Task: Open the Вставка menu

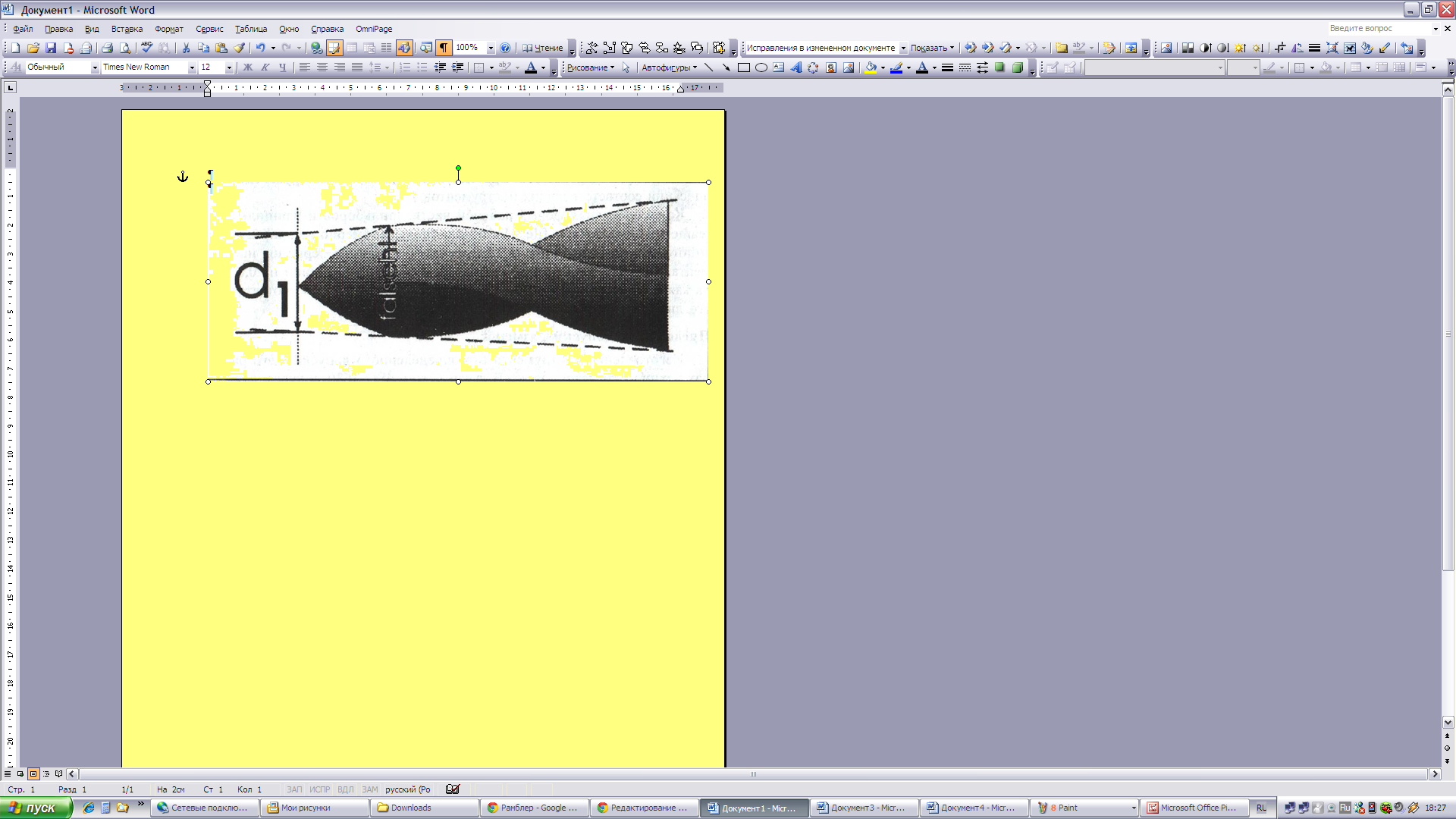Action: point(127,29)
